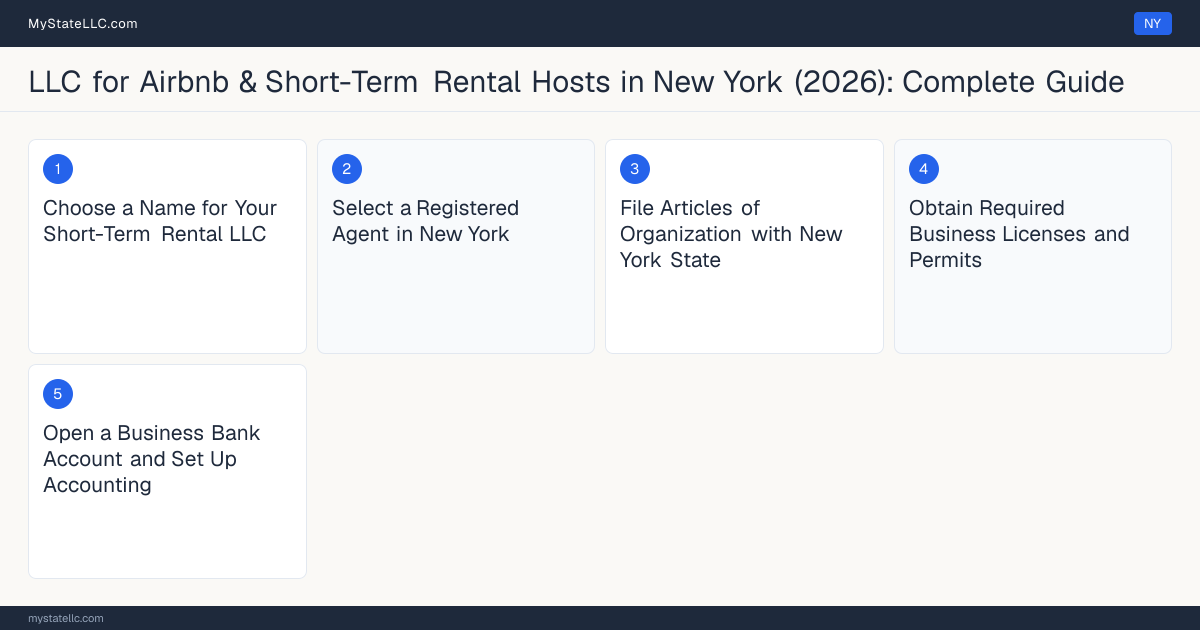Open 'Open a Business Bank Account' step heading

tap(151, 459)
